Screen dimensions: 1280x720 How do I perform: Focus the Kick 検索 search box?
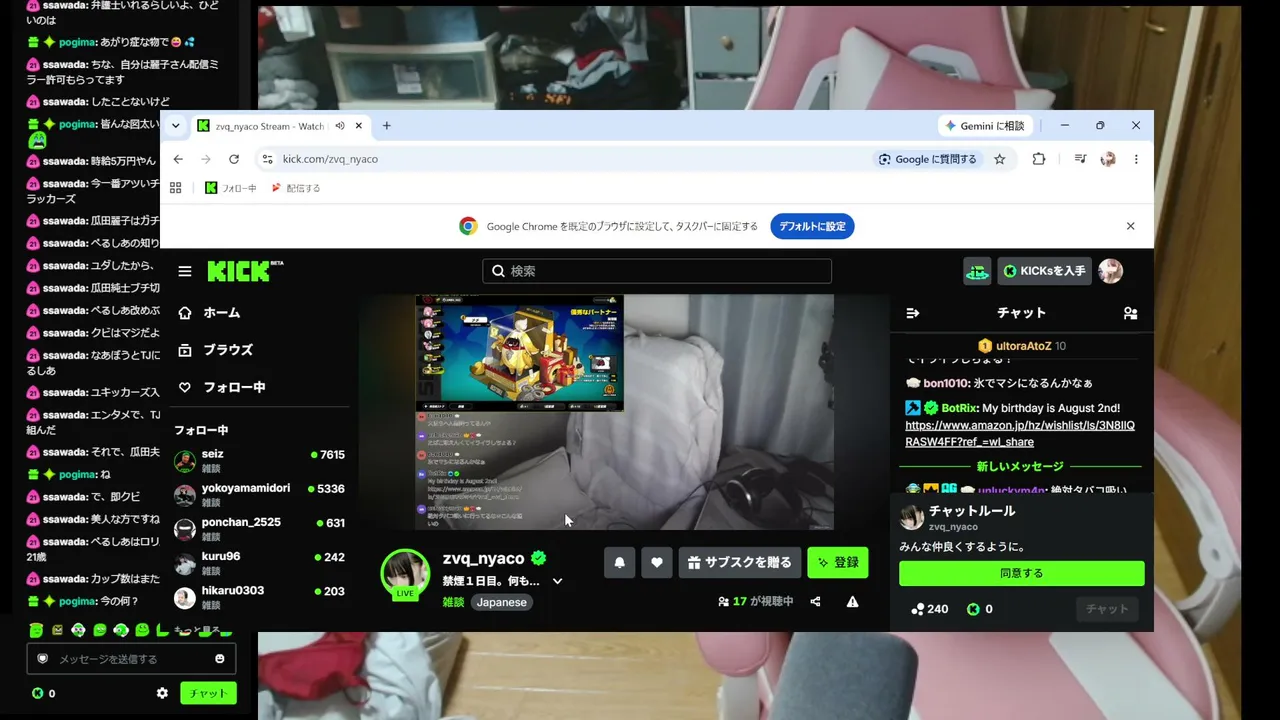tap(657, 271)
